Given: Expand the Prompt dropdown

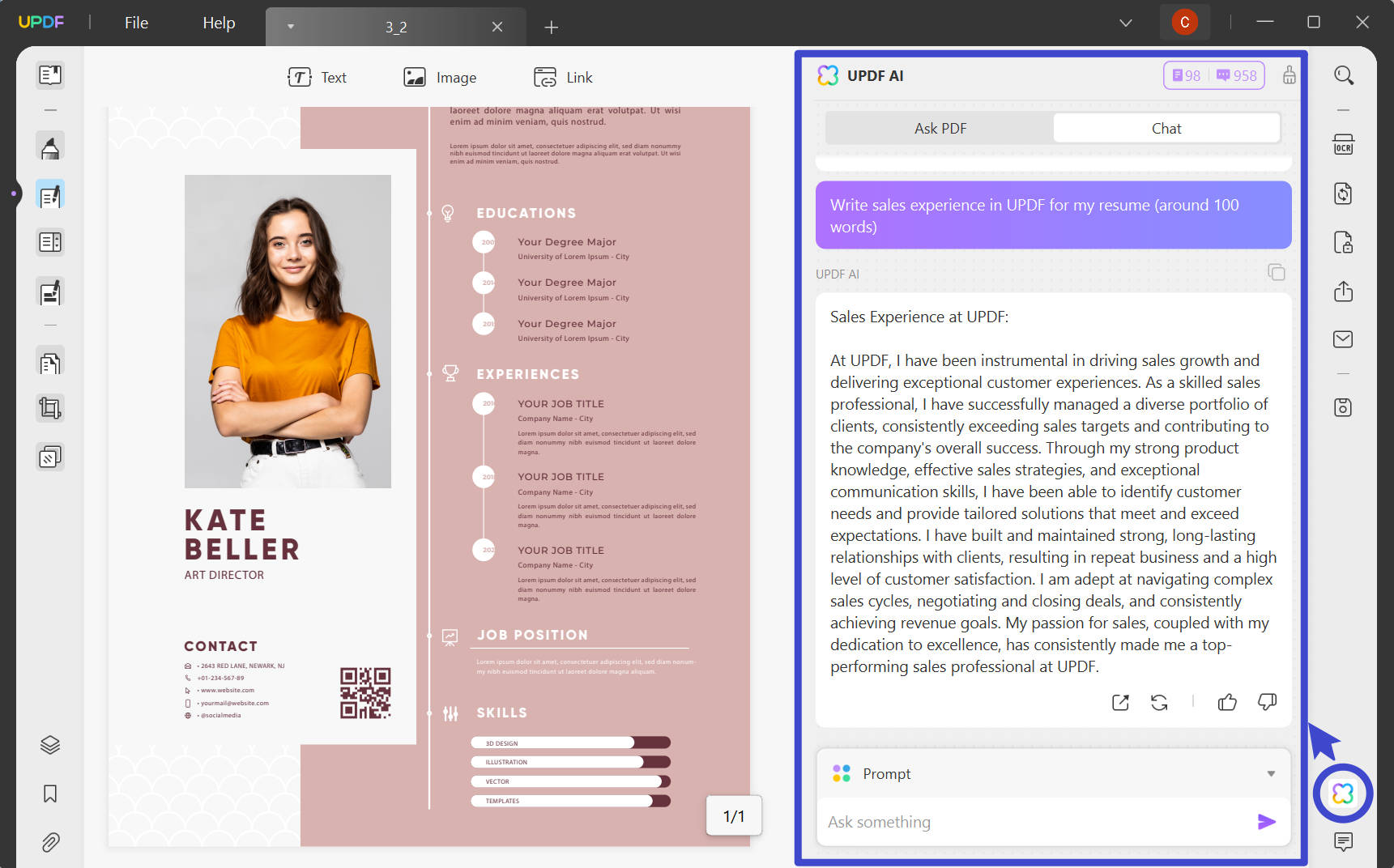Looking at the screenshot, I should click(1269, 773).
